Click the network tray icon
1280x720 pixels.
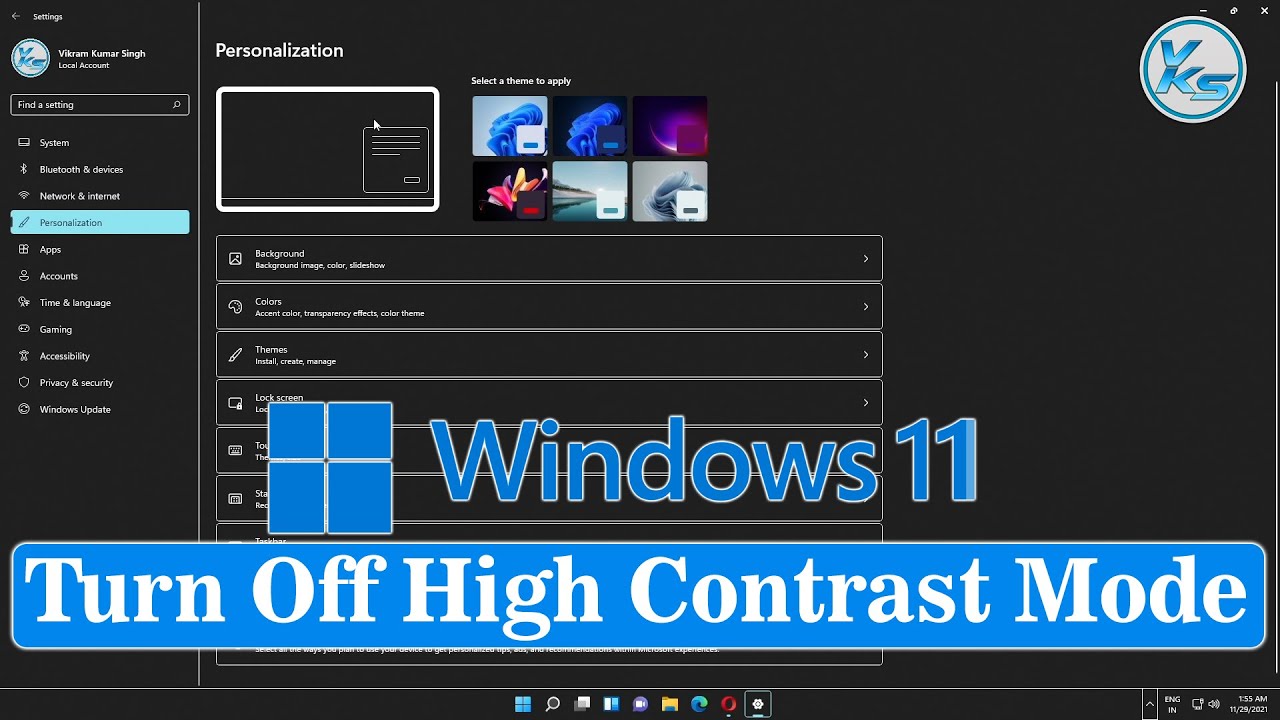1198,704
